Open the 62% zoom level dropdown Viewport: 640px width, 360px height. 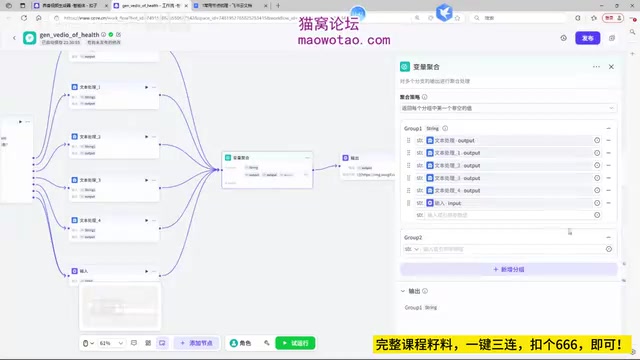coord(111,343)
